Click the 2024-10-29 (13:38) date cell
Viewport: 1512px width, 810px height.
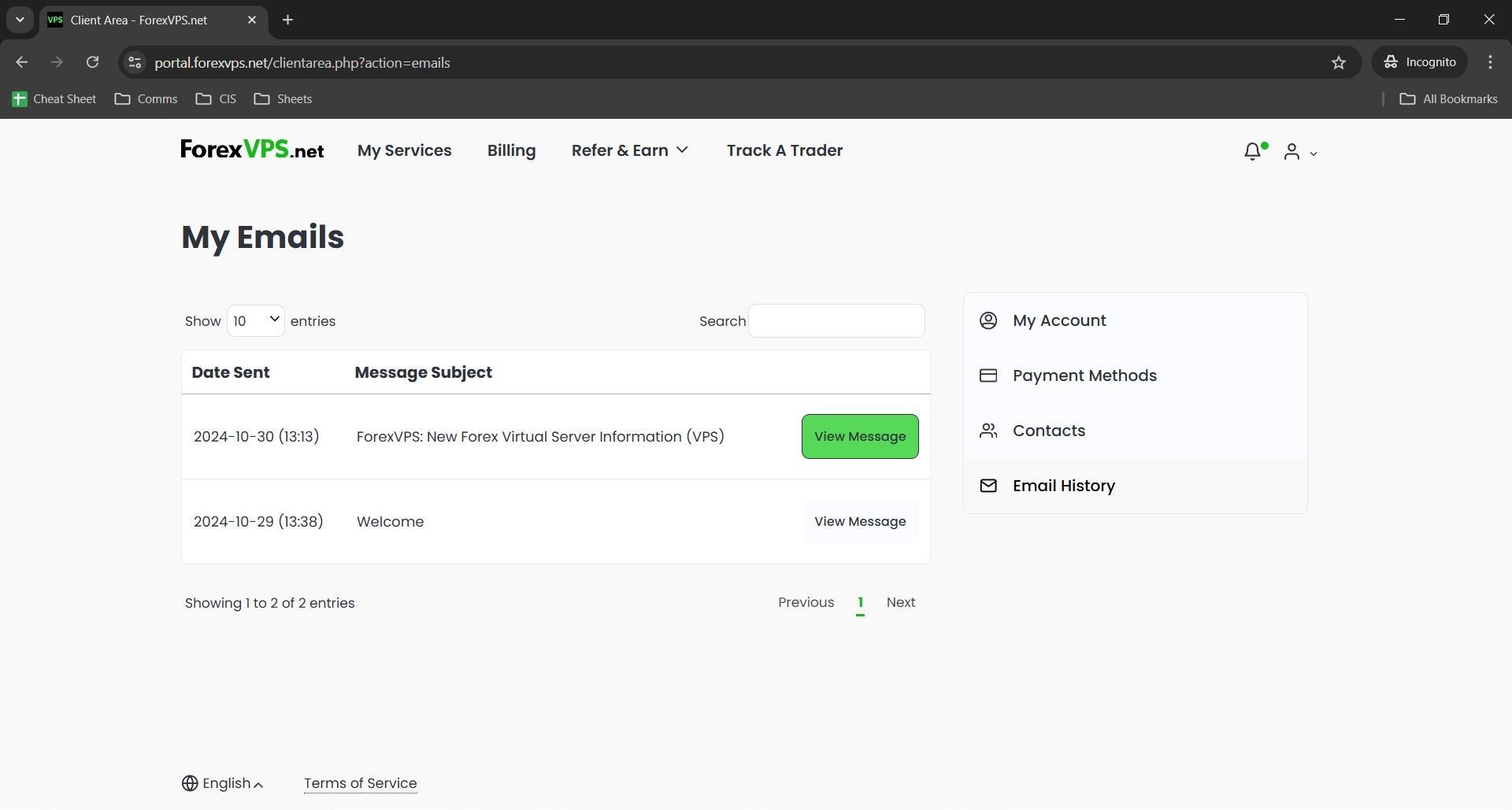click(258, 521)
